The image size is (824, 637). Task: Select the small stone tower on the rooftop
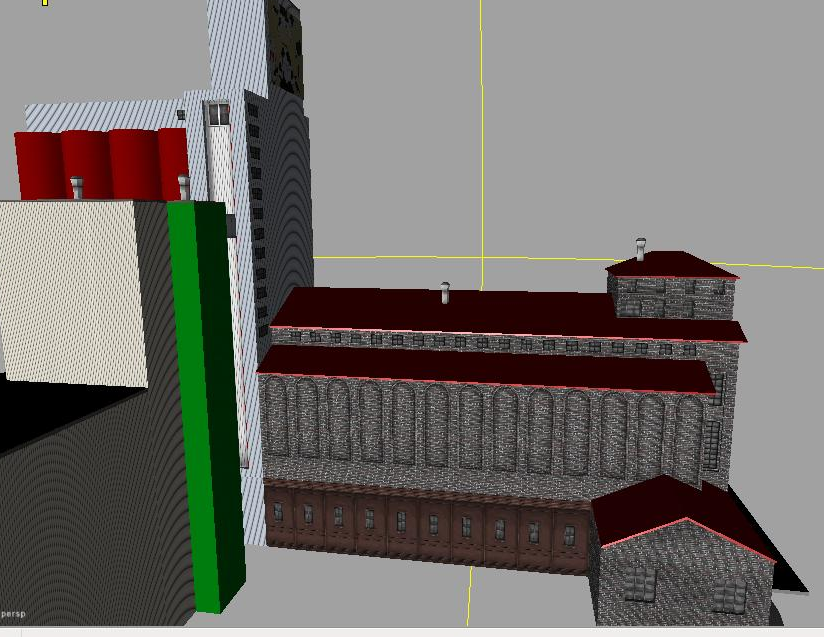tap(672, 286)
